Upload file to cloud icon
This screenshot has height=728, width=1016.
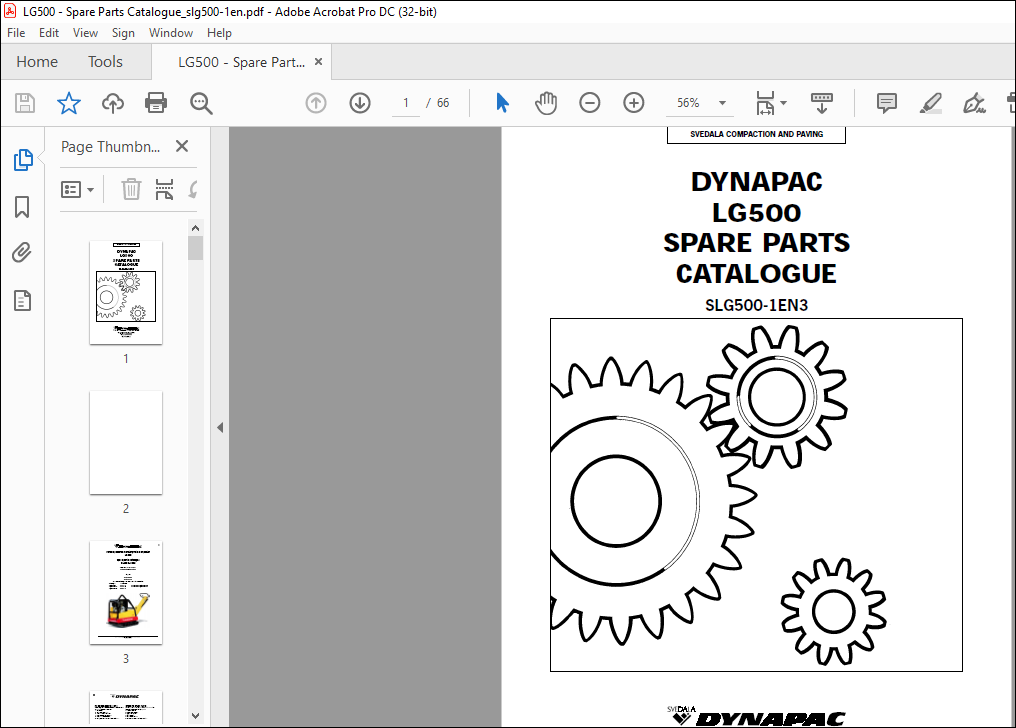point(113,103)
